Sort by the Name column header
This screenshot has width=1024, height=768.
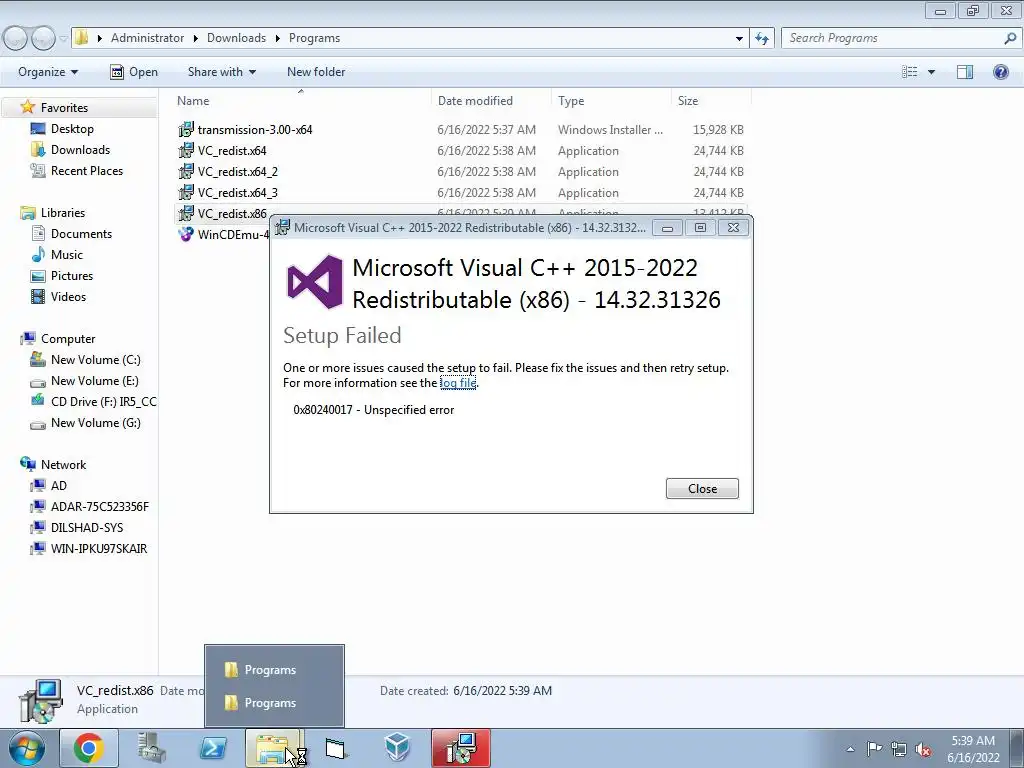(x=193, y=101)
